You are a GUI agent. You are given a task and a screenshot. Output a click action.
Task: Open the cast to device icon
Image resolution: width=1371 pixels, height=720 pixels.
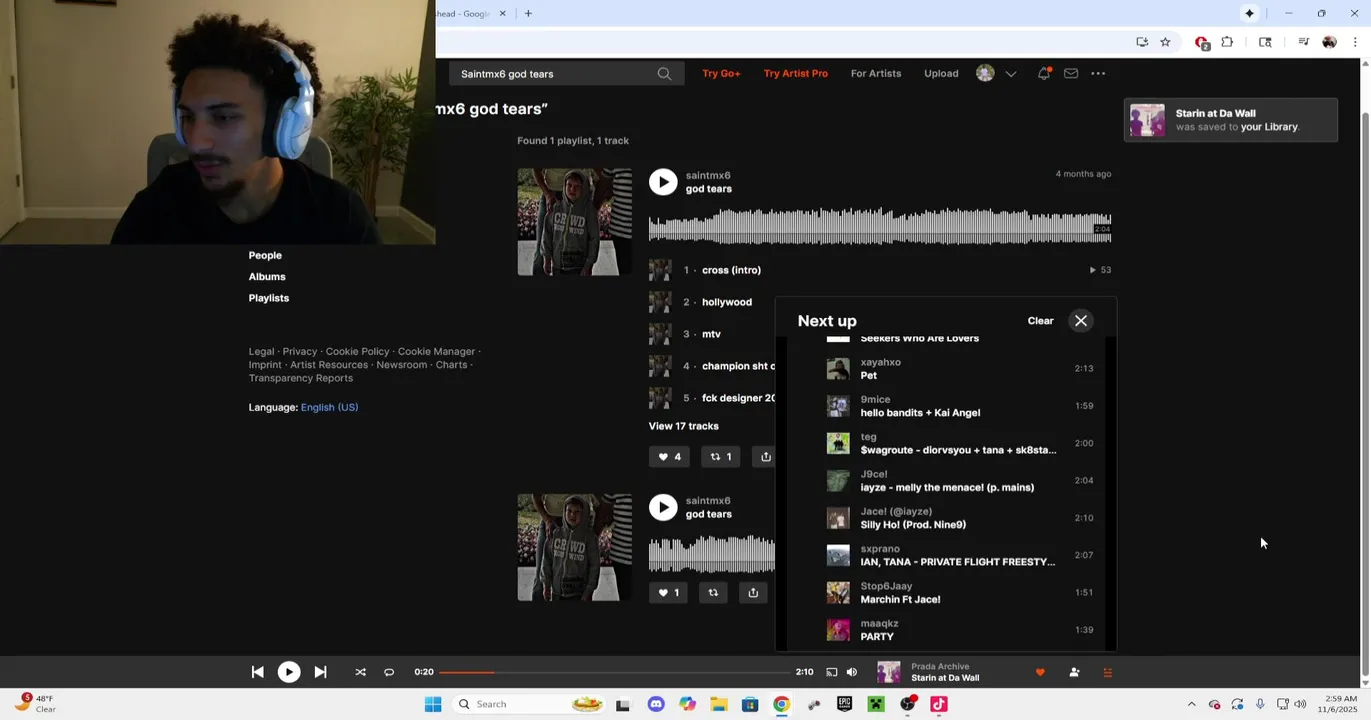pyautogui.click(x=831, y=672)
